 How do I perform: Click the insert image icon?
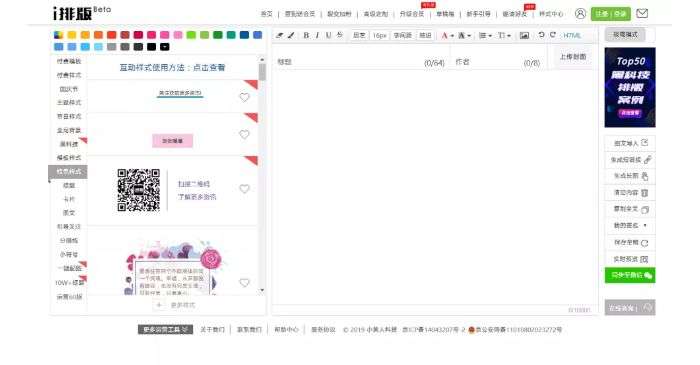tap(525, 35)
